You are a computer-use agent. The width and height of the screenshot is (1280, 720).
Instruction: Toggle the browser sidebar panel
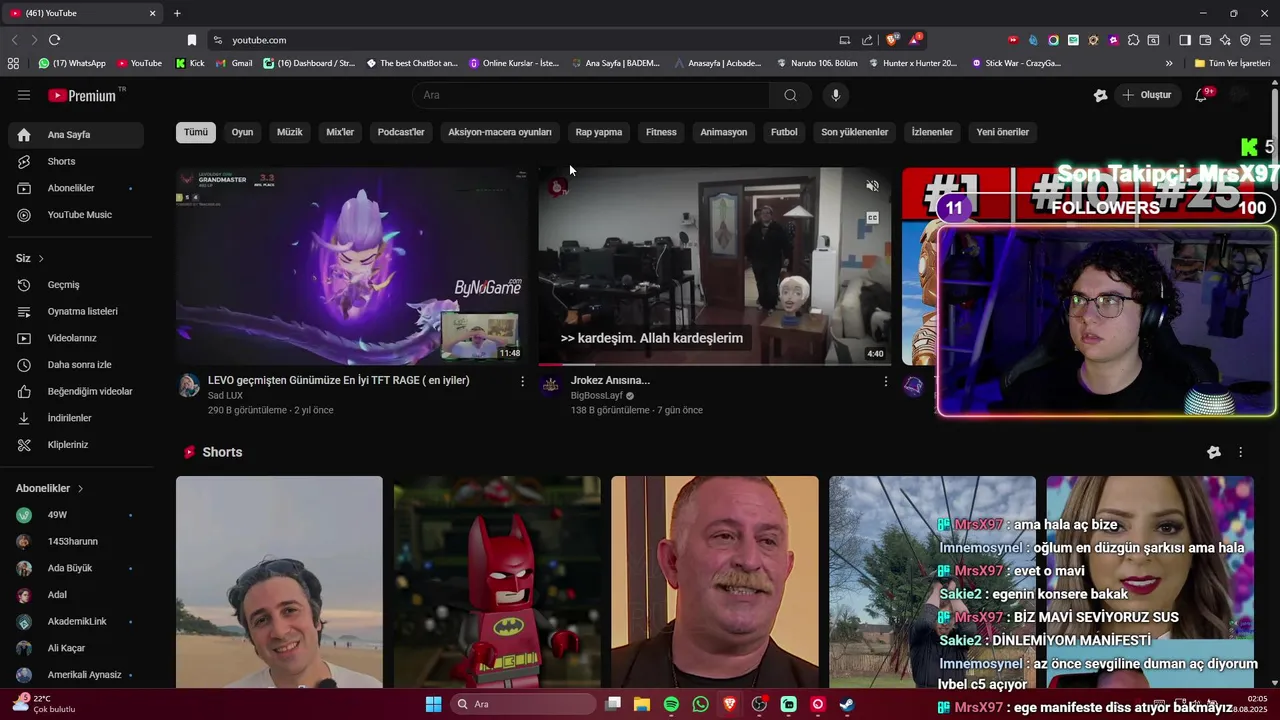(x=1185, y=40)
